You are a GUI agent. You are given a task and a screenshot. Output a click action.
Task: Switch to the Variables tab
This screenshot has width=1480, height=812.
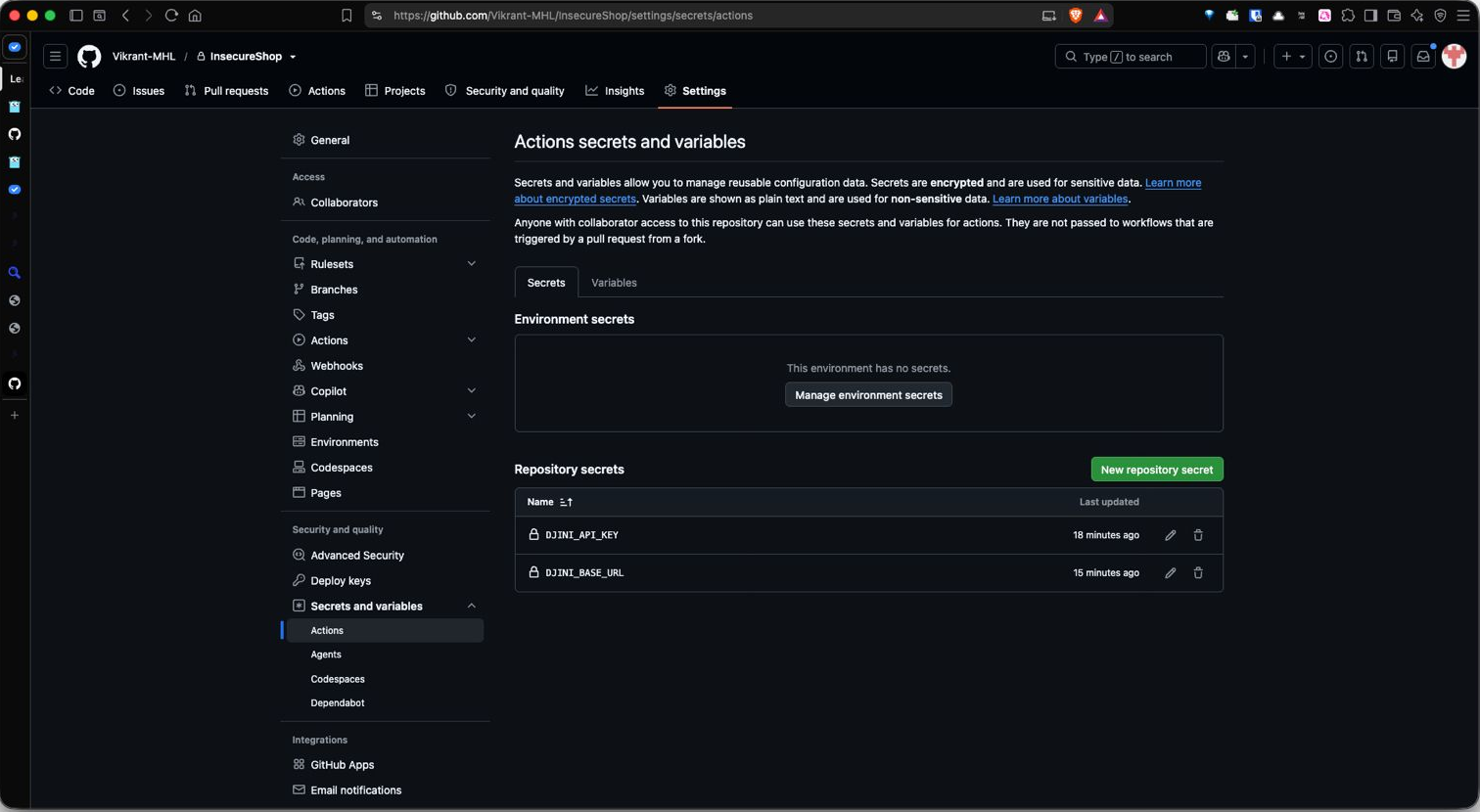(x=614, y=283)
